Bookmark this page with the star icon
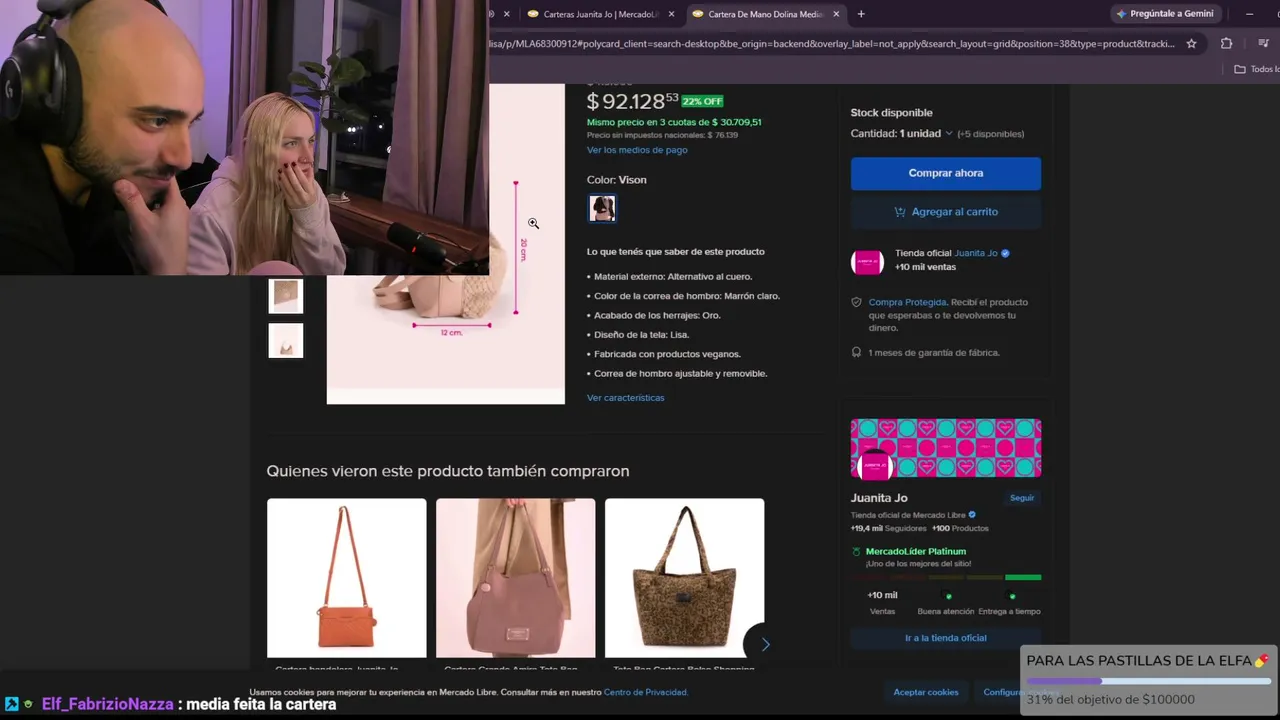The image size is (1280, 720). 1191,44
